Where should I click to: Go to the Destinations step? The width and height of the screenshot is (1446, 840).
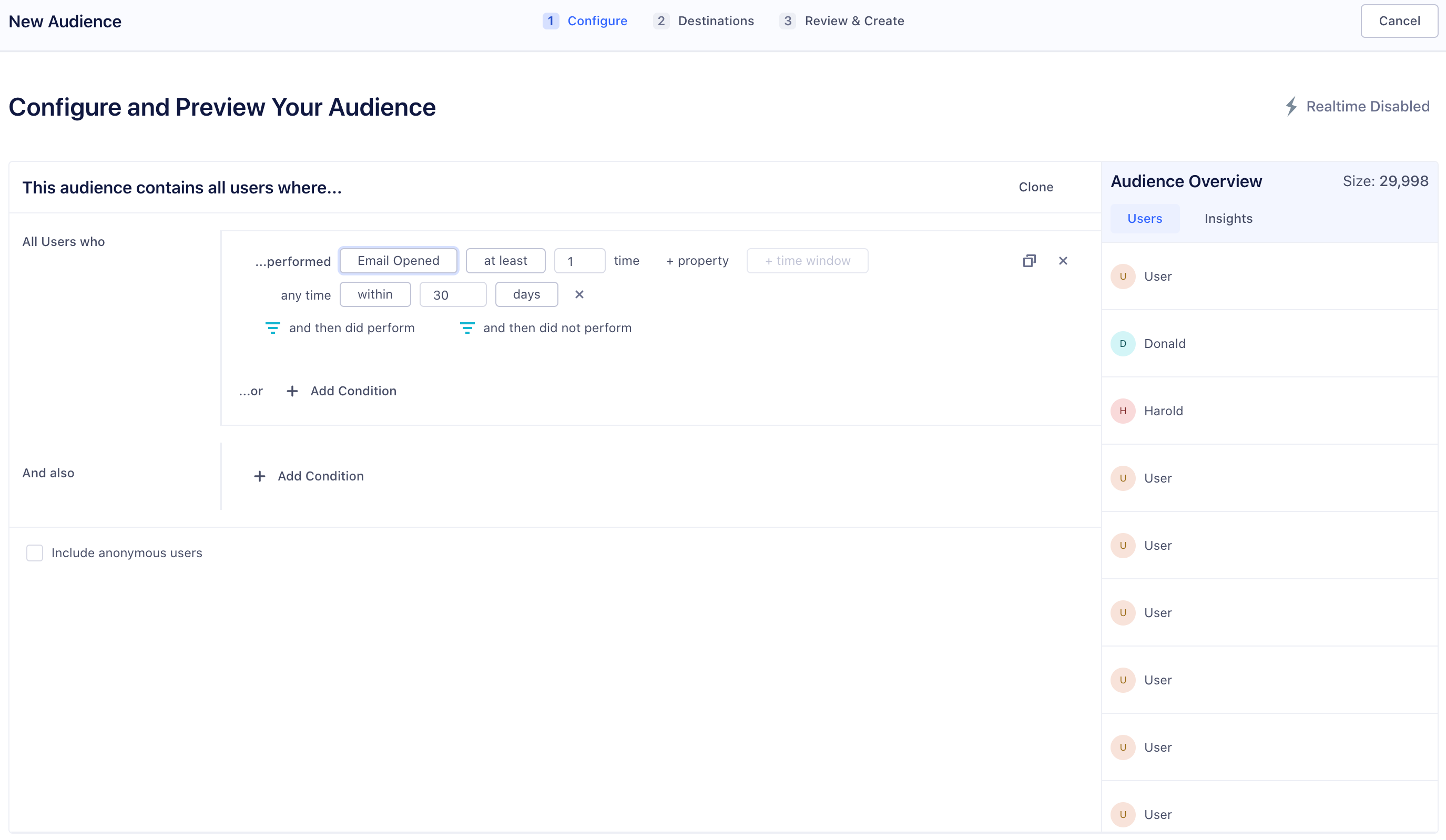716,21
